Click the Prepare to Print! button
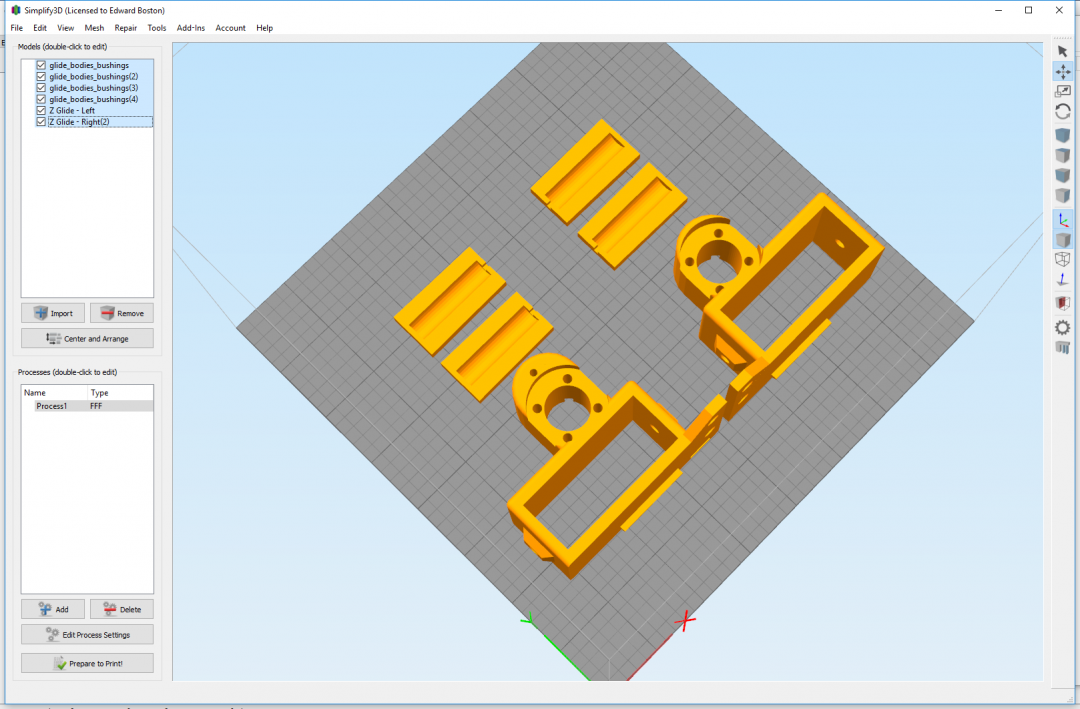The width and height of the screenshot is (1080, 709). click(x=87, y=663)
